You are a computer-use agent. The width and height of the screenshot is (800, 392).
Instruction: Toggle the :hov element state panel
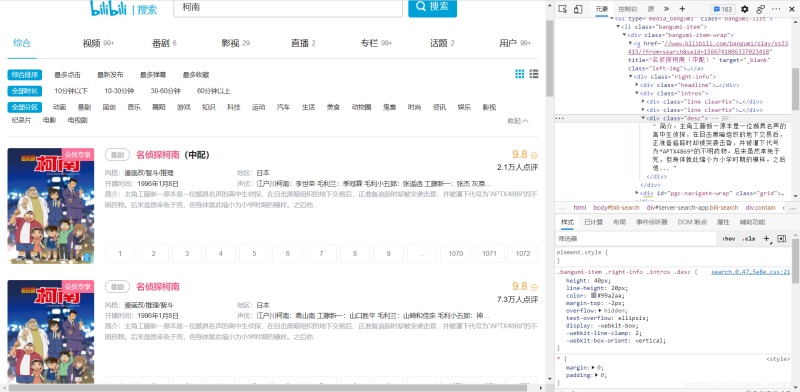click(729, 239)
